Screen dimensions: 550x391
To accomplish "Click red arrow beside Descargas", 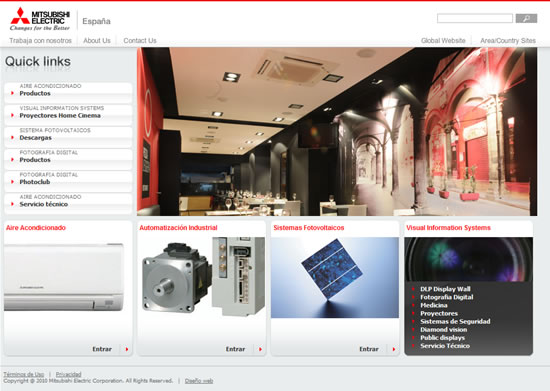I will coord(13,137).
